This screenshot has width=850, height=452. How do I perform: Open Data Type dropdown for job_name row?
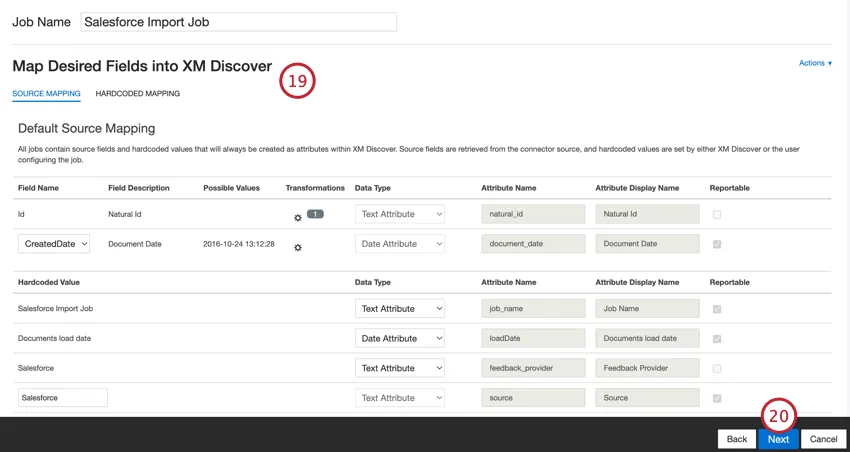point(400,309)
